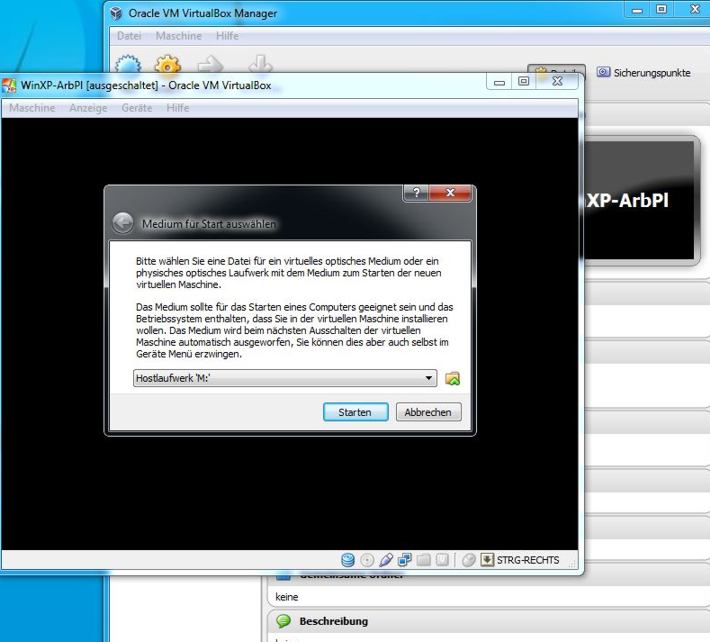The height and width of the screenshot is (642, 710).
Task: Open Hilfe menu in VirtualBox Manager
Action: pos(227,35)
